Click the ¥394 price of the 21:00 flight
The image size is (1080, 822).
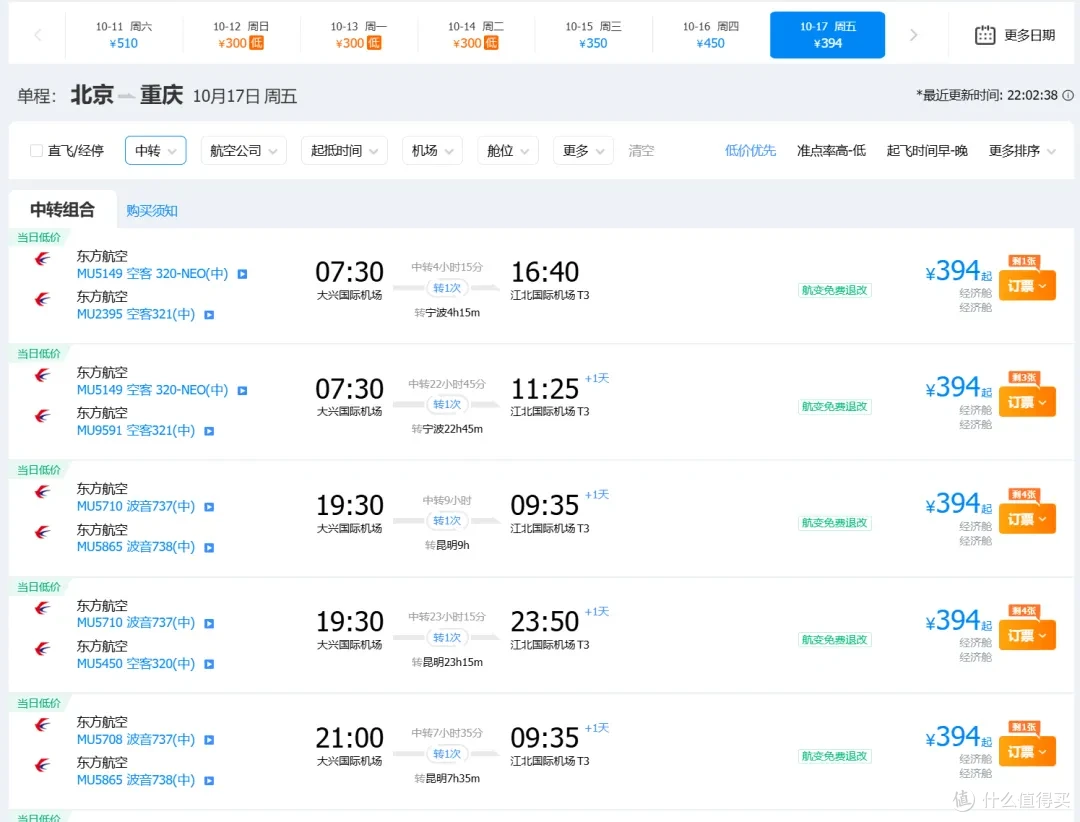(x=957, y=737)
